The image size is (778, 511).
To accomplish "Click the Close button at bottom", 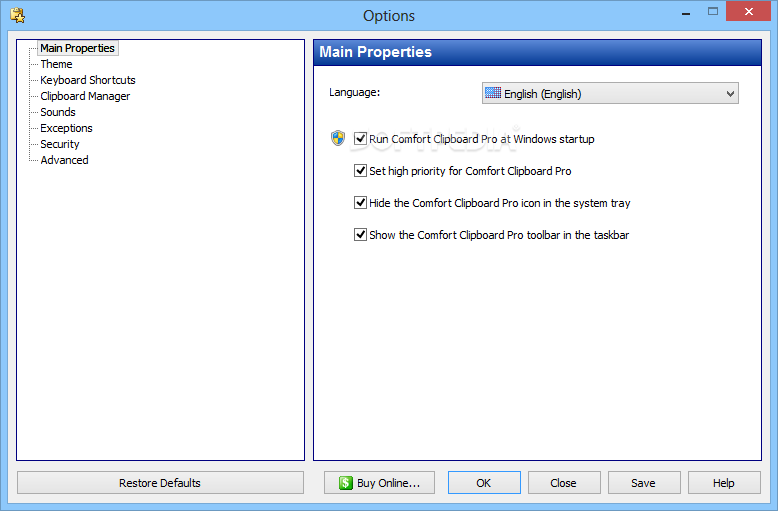I will (x=564, y=483).
